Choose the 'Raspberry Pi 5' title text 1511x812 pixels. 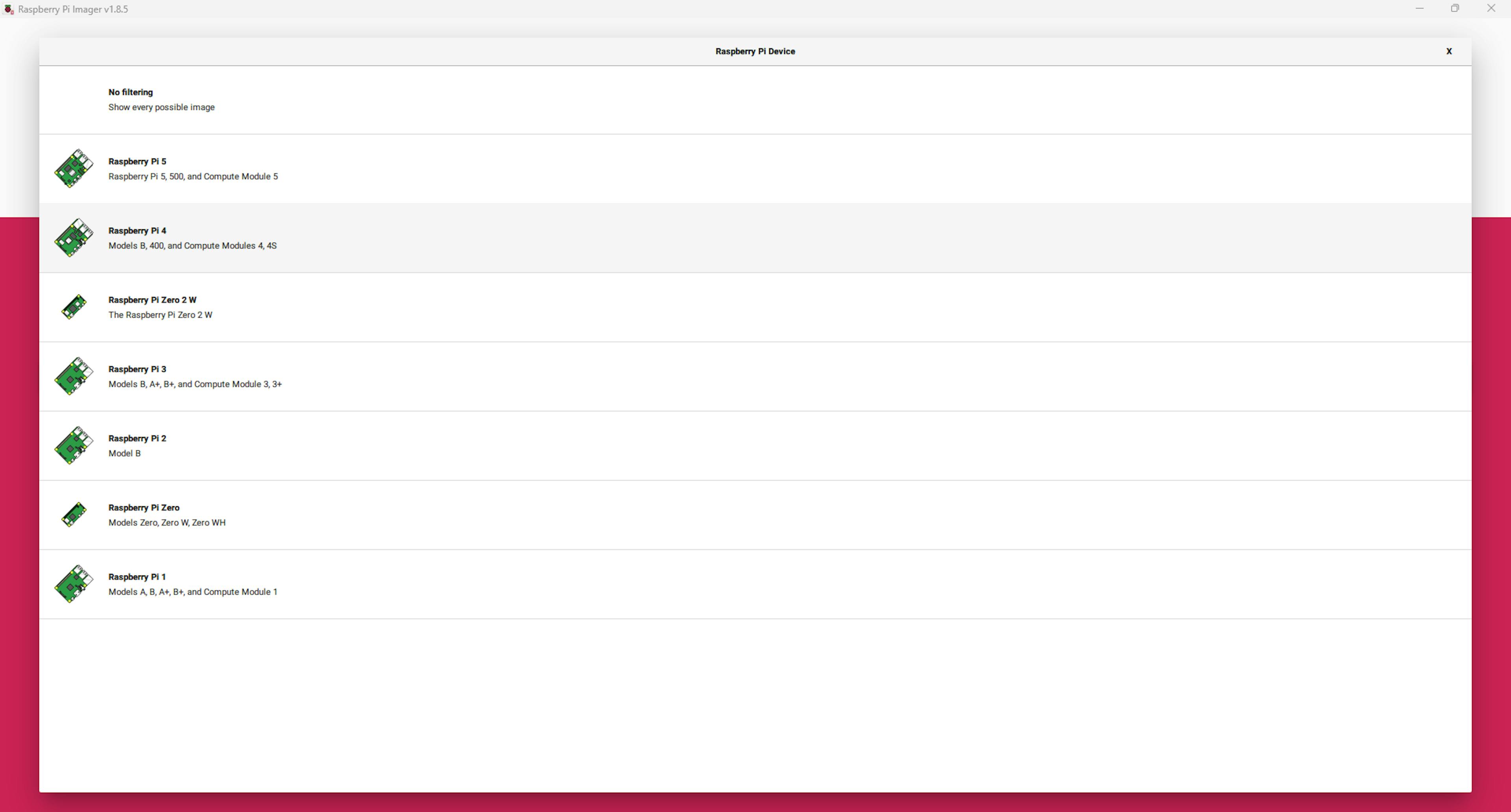pos(137,161)
